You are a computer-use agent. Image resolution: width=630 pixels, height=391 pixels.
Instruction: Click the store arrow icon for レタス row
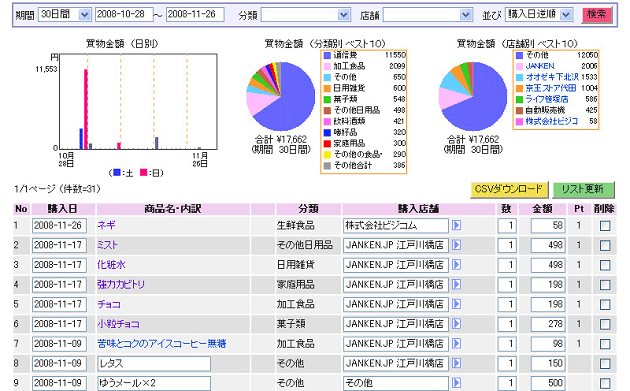(456, 363)
